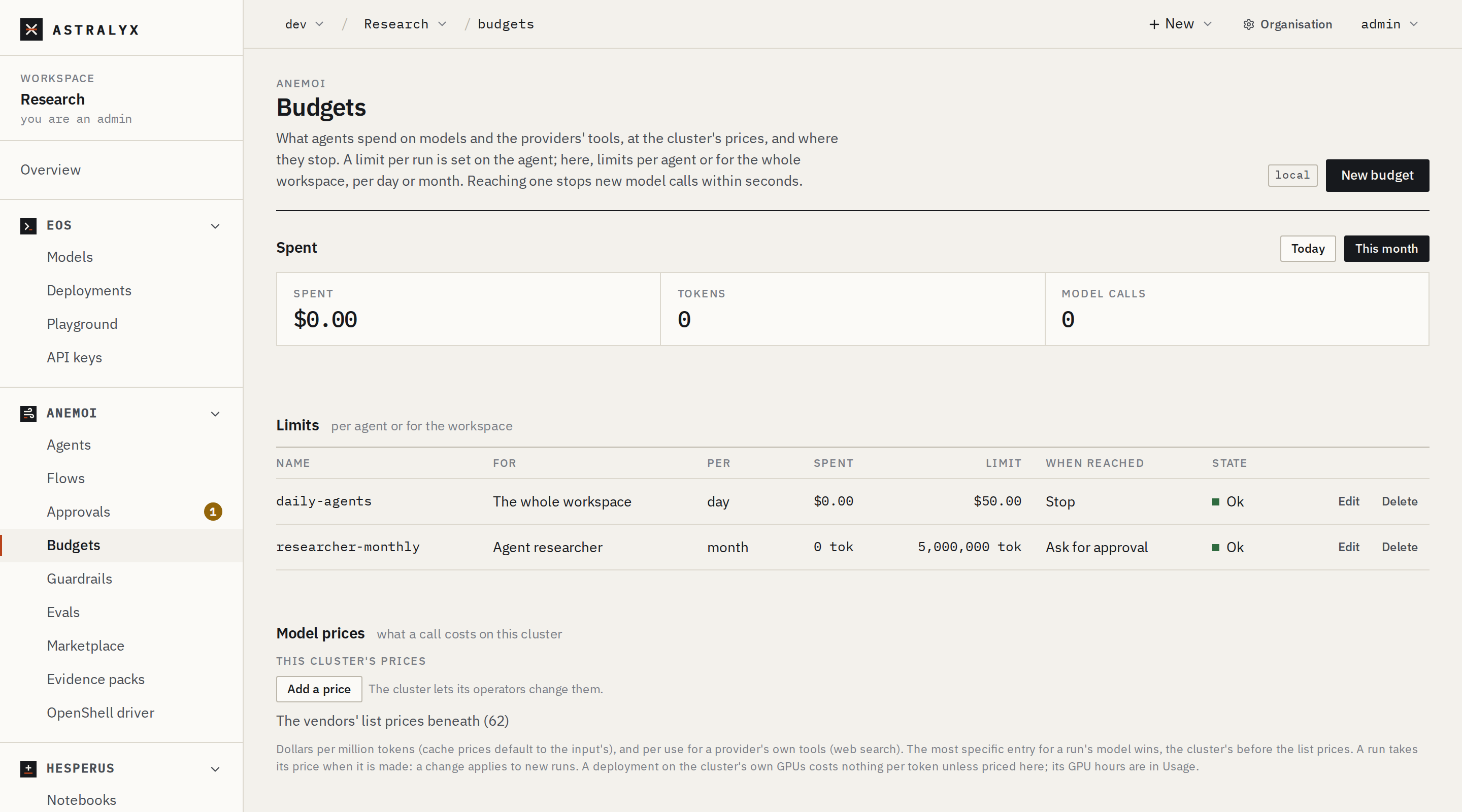Open Marketplace in sidebar

[85, 646]
